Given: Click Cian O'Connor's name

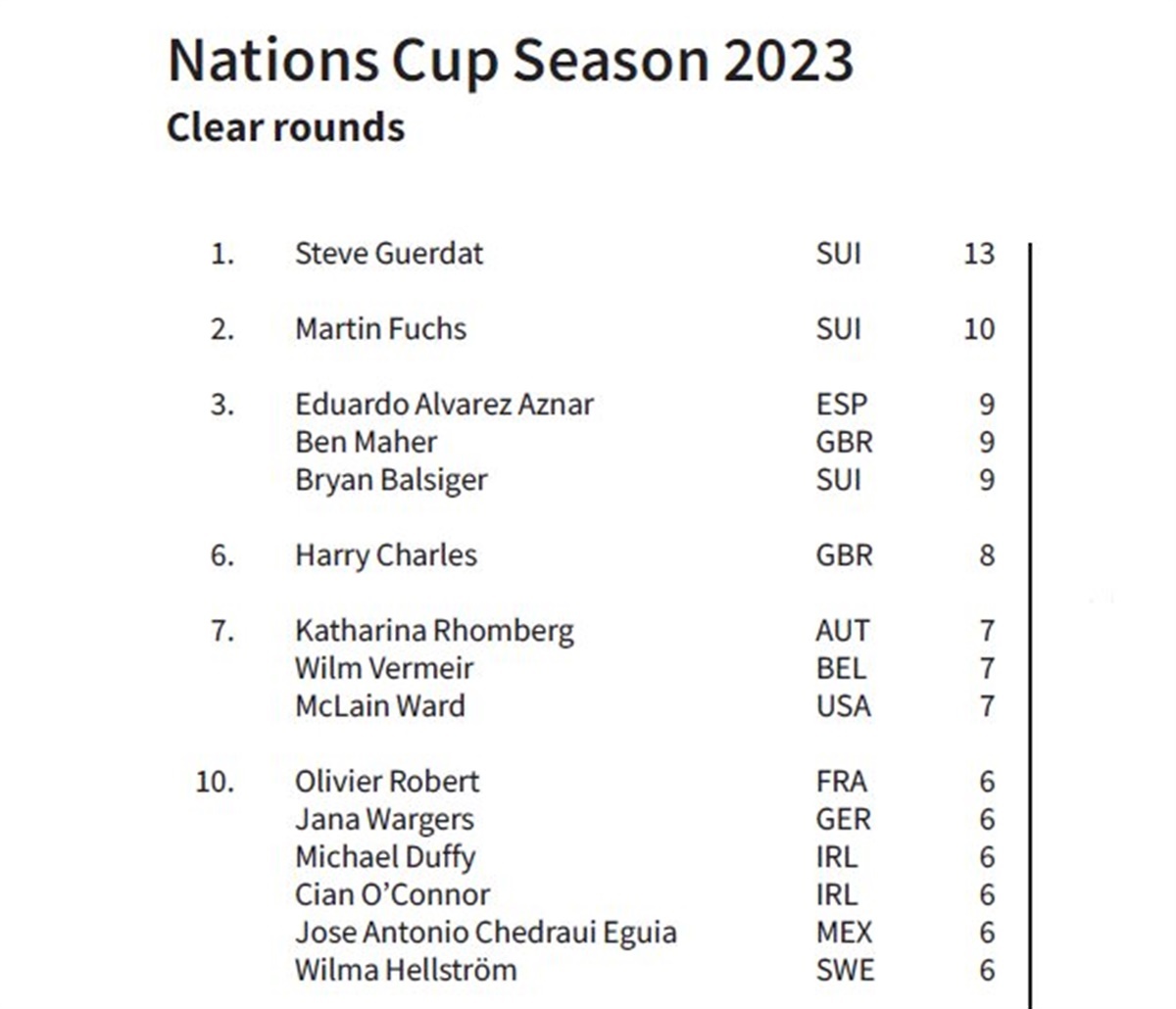Looking at the screenshot, I should point(392,894).
